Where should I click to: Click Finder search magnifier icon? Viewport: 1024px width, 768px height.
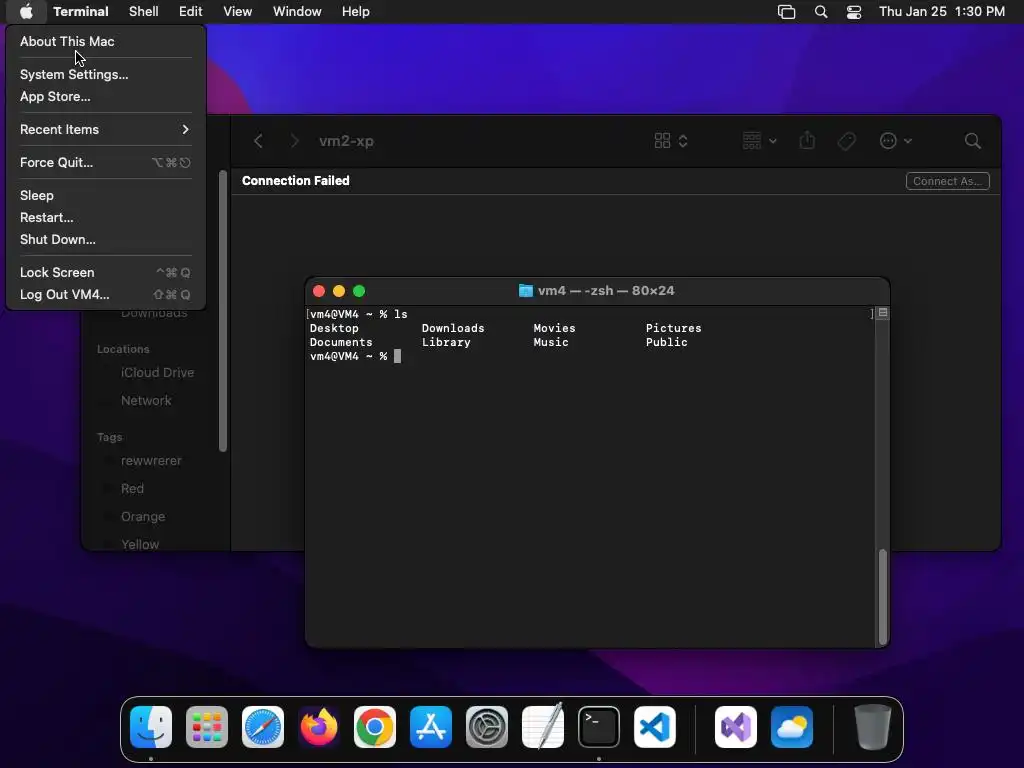(x=972, y=141)
